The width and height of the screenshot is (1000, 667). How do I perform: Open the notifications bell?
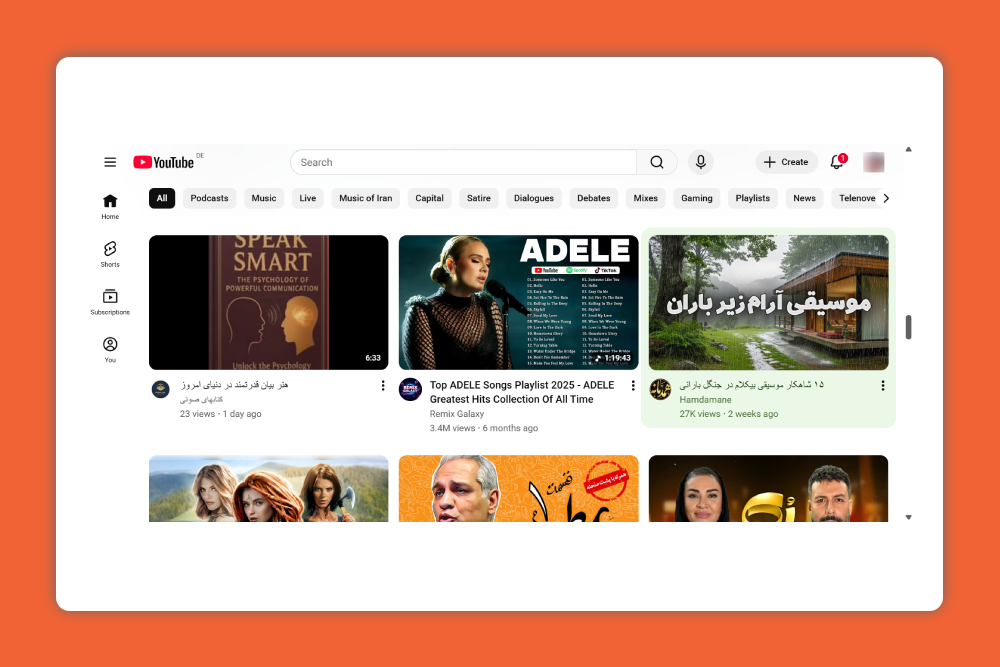(x=837, y=162)
